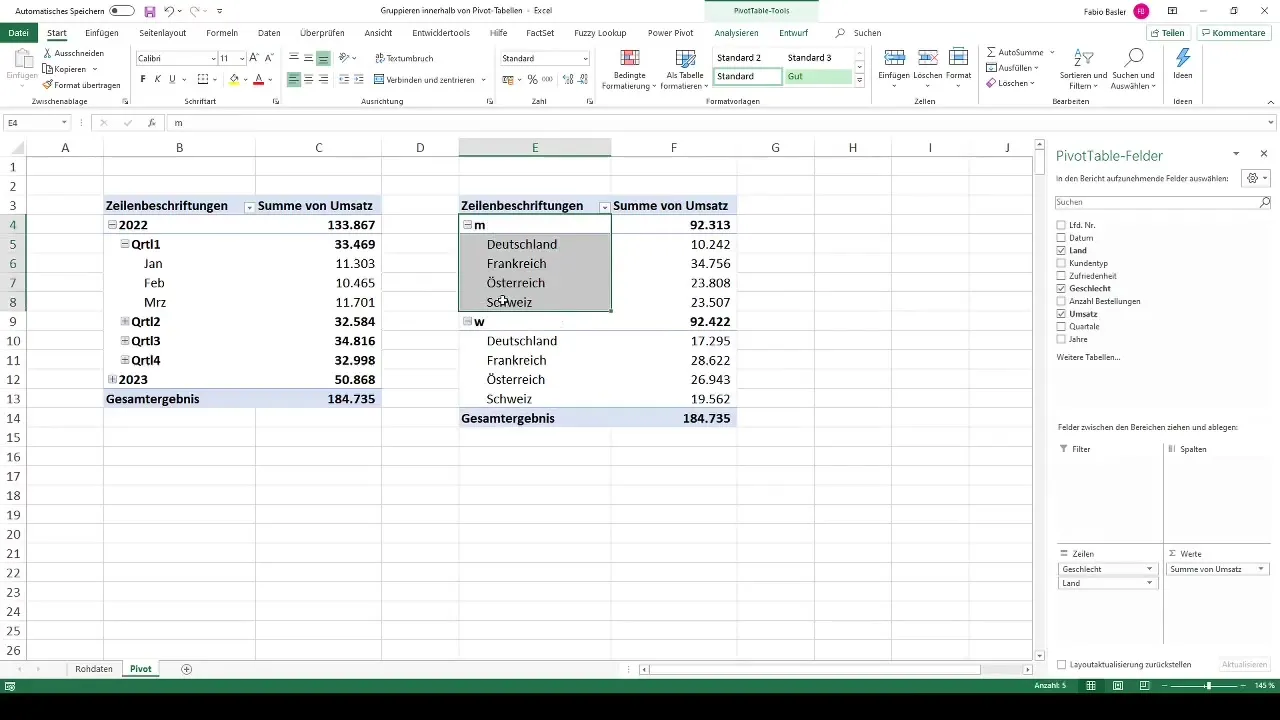Click the insert function fx icon
Screen dimensions: 1280x720
click(152, 123)
